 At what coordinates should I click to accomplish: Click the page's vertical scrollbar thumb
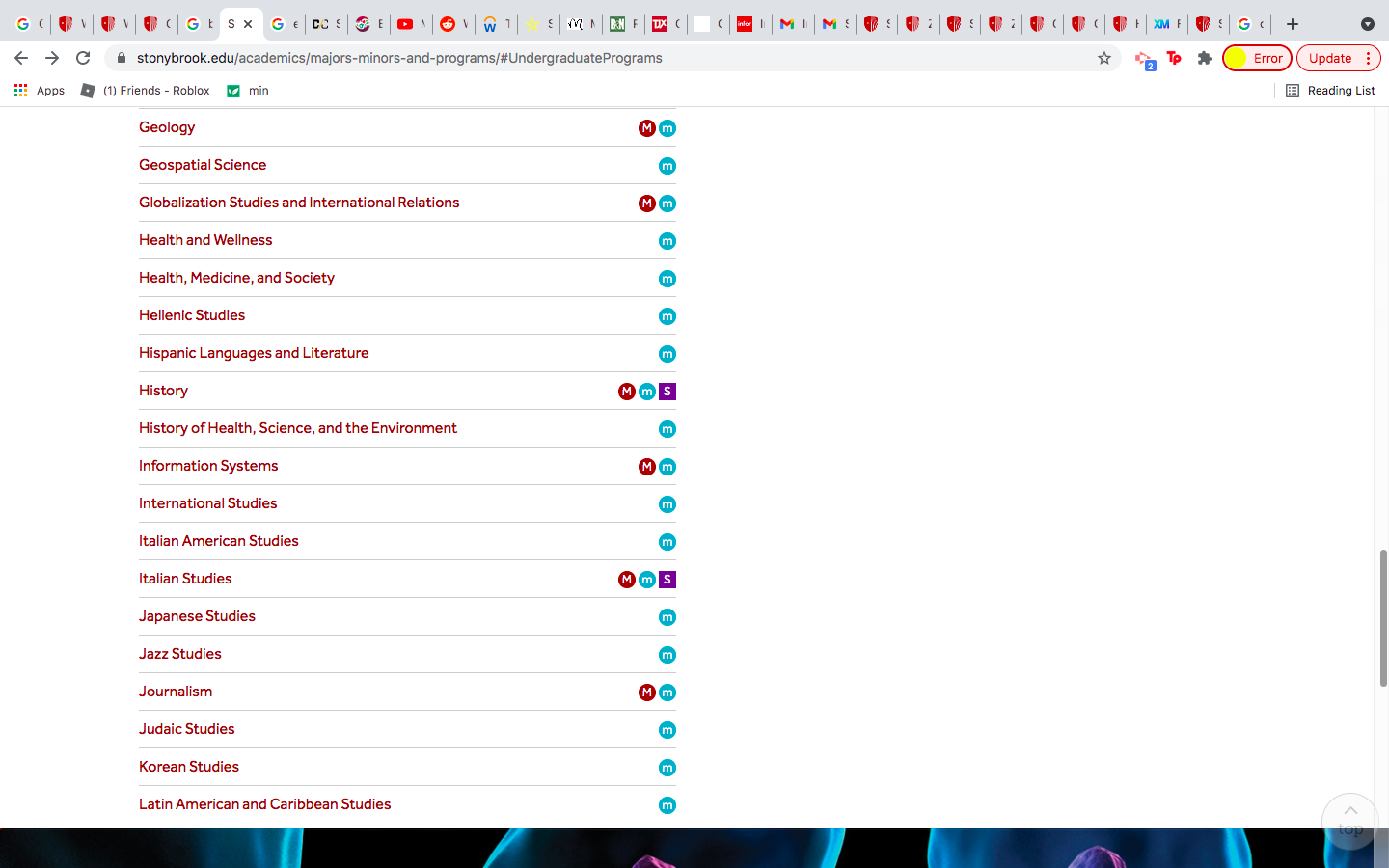point(1383,617)
